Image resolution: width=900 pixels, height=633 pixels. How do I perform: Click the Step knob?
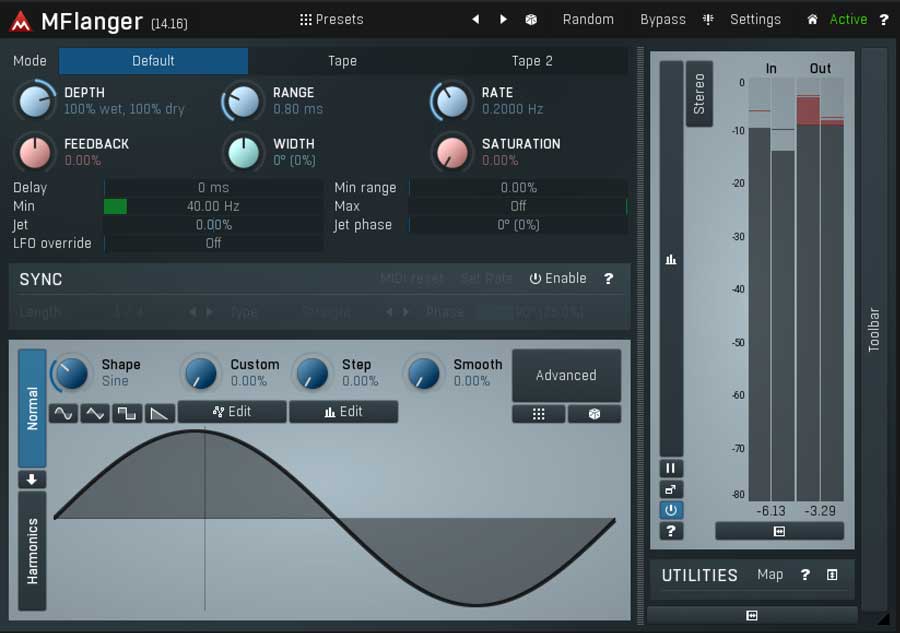pyautogui.click(x=312, y=374)
